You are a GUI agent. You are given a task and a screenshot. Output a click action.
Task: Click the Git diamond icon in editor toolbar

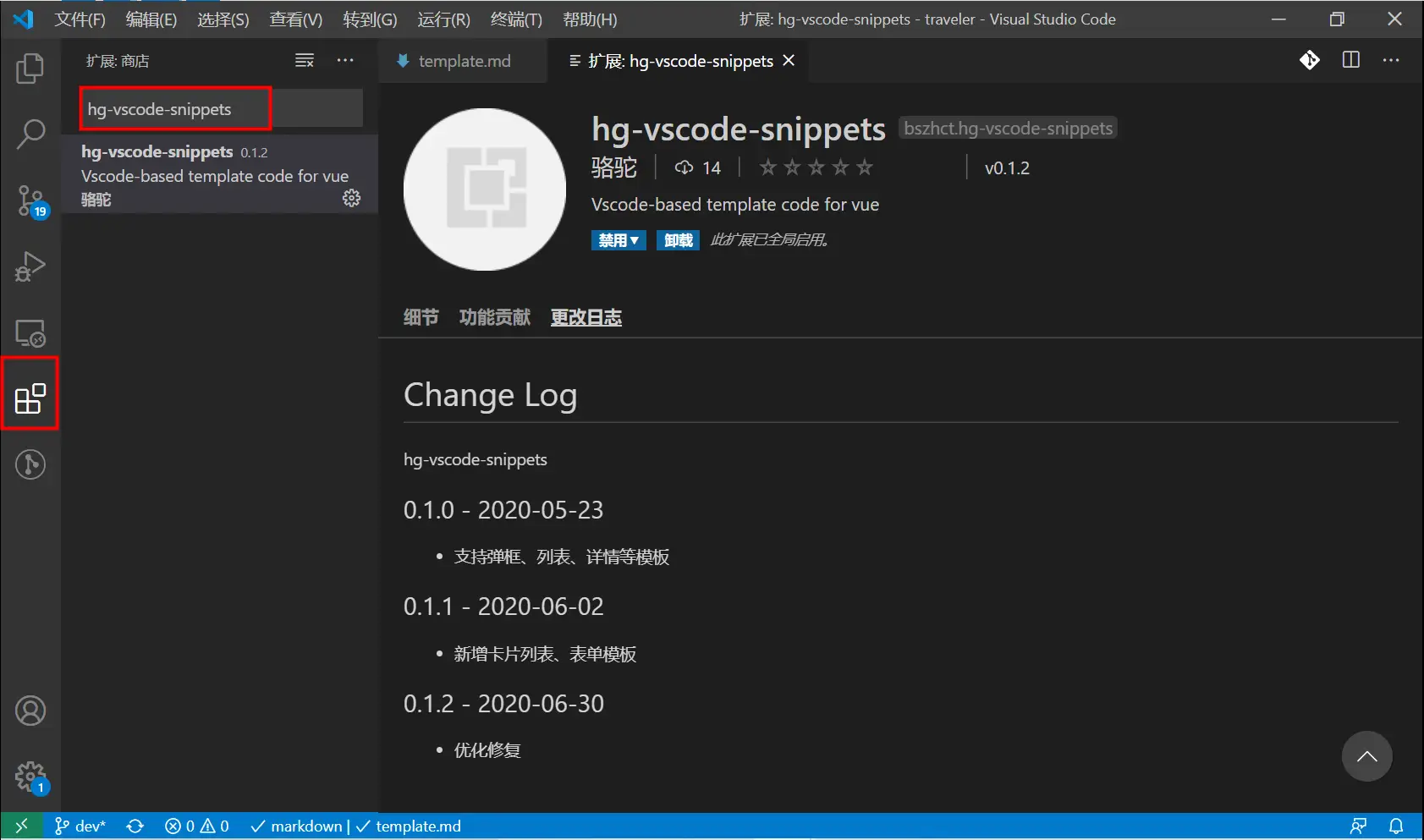(1310, 60)
